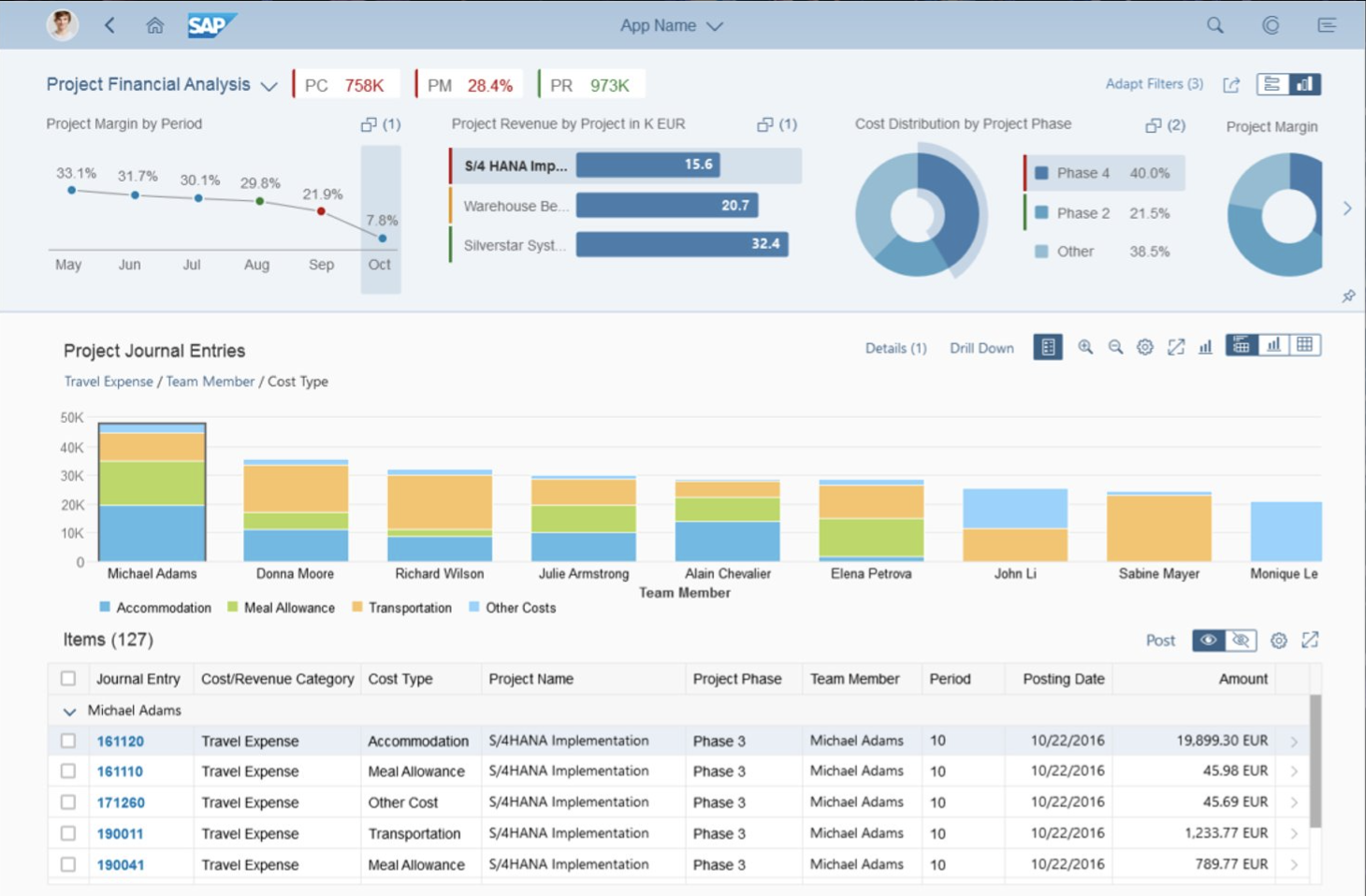
Task: Open details arrow for the 45.98 EUR row
Action: pos(1295,772)
